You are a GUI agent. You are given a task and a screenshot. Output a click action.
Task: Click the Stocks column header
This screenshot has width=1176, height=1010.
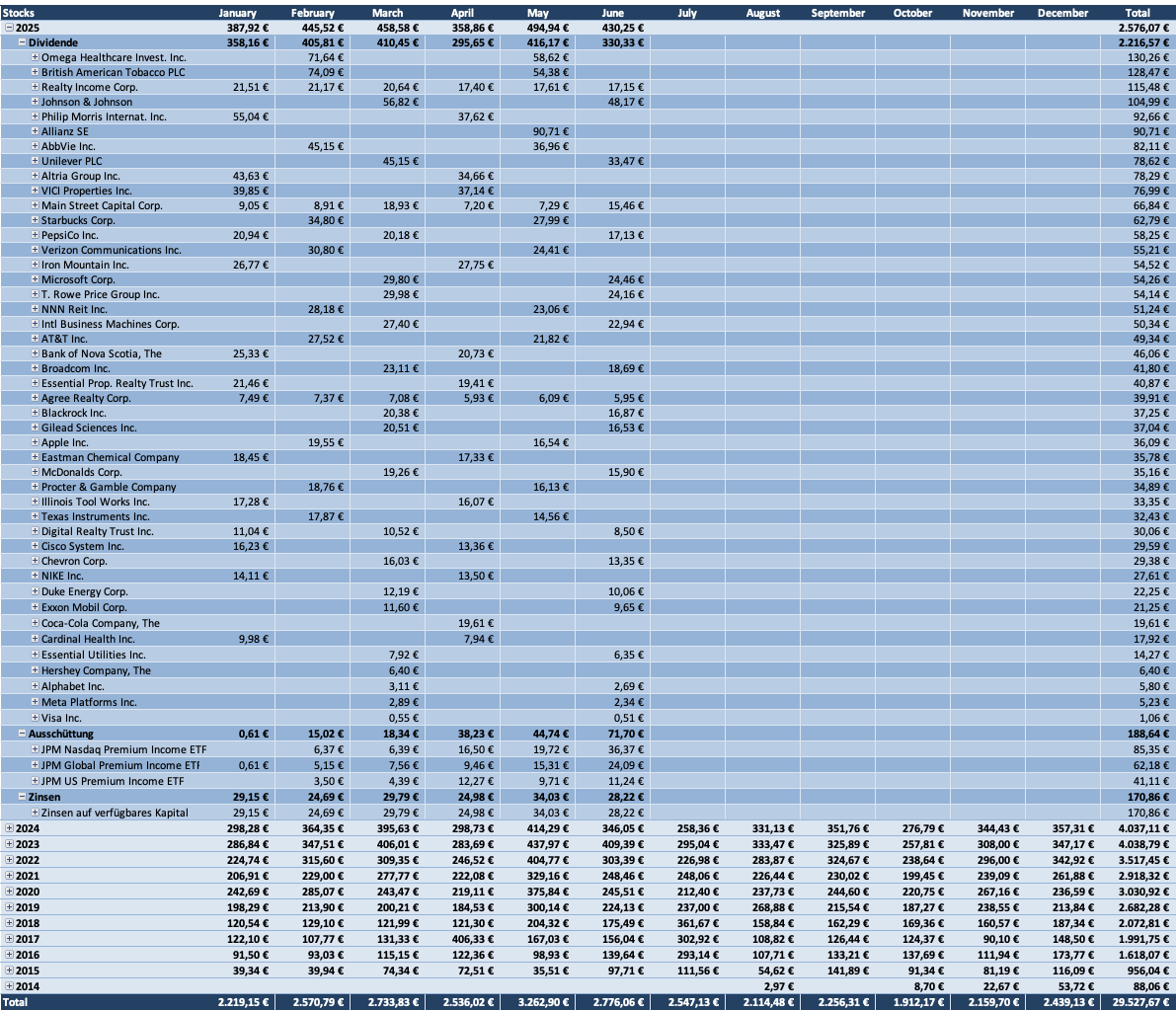(x=19, y=13)
